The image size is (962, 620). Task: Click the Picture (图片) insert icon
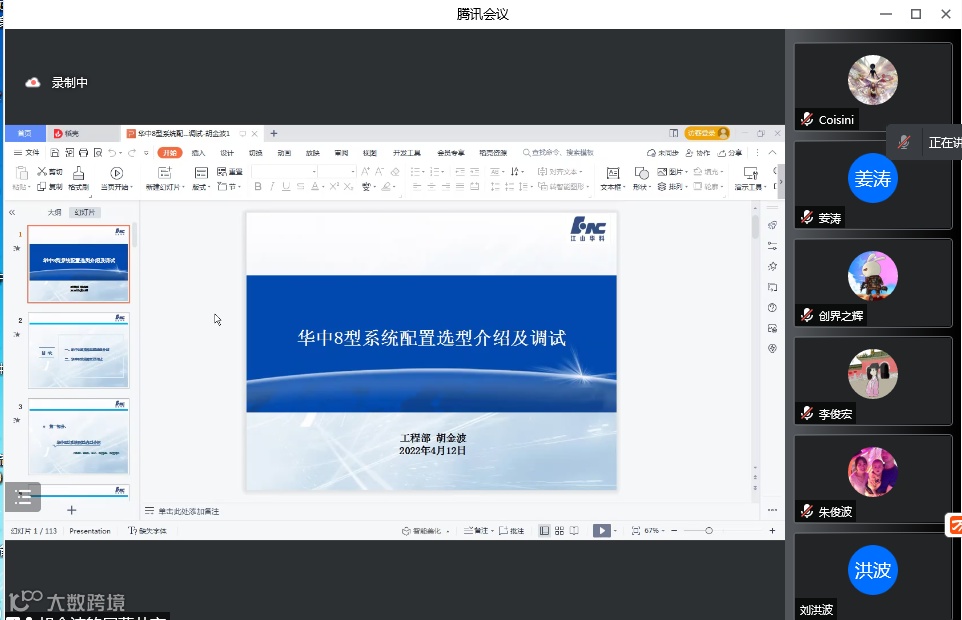coord(662,171)
